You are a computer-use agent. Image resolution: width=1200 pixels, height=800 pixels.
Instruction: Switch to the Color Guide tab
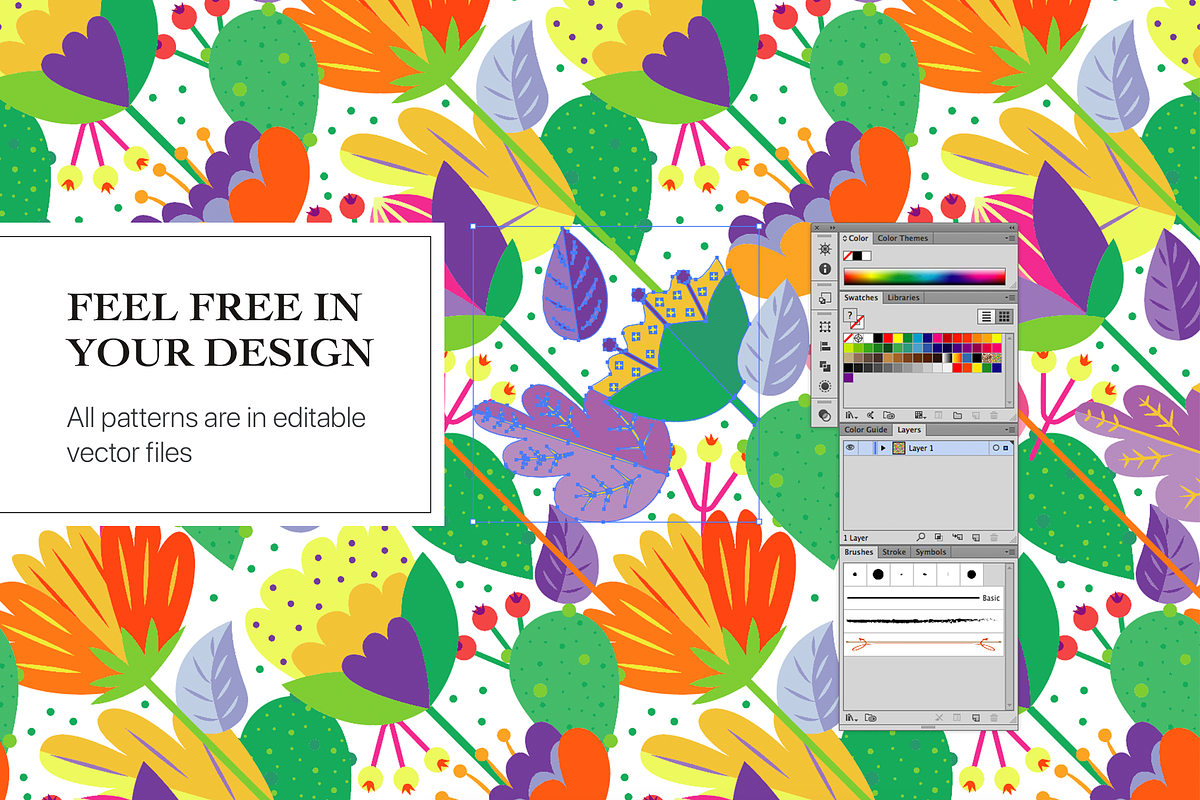point(866,430)
